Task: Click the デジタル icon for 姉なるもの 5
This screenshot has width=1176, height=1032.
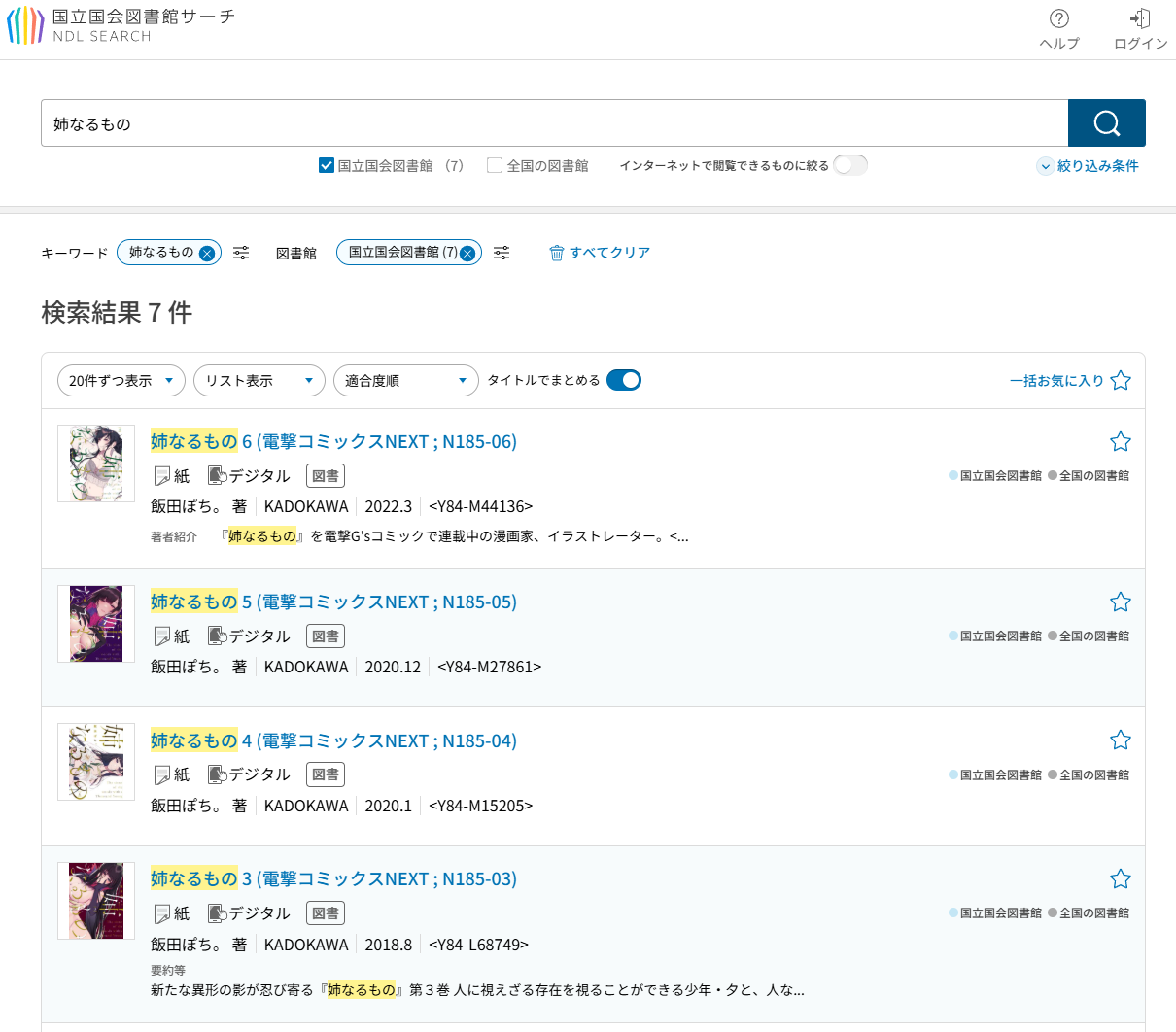Action: (x=218, y=636)
